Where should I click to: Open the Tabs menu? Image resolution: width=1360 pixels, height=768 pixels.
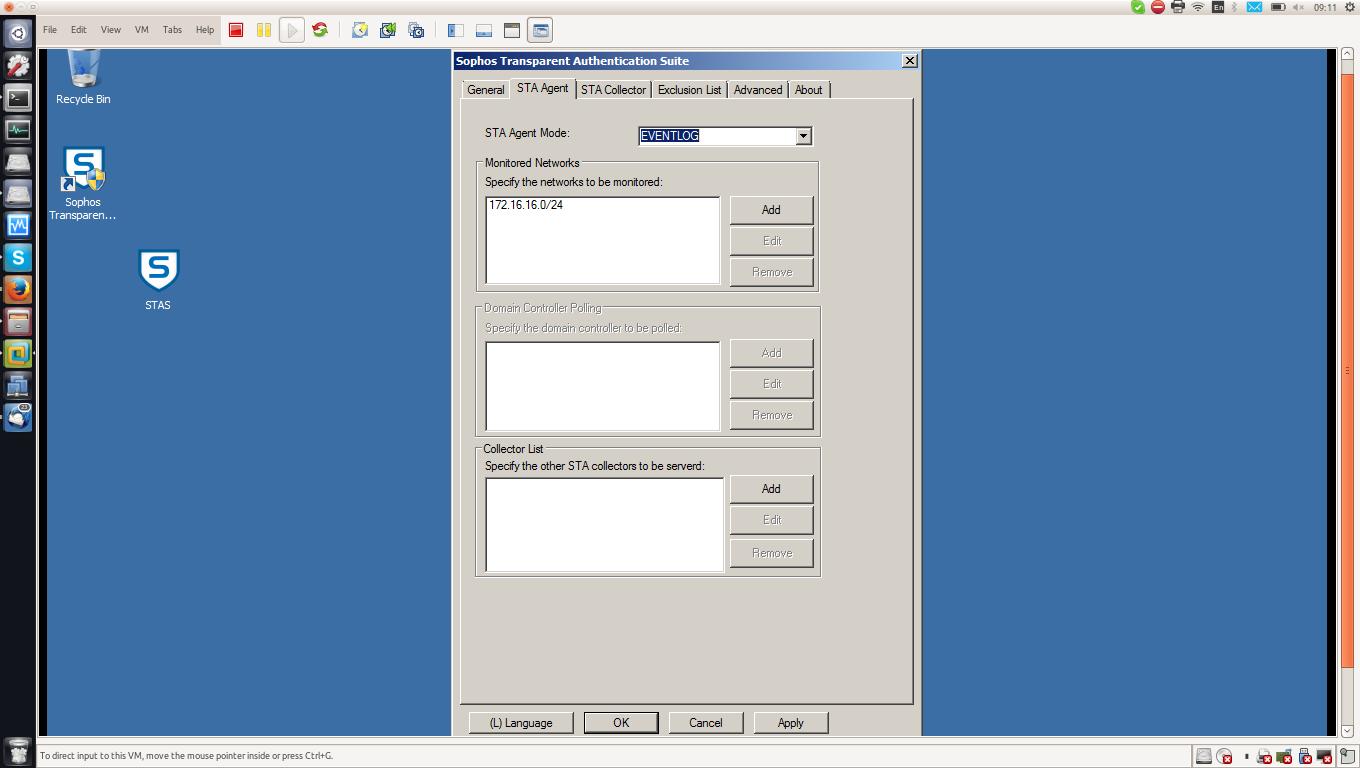point(173,30)
